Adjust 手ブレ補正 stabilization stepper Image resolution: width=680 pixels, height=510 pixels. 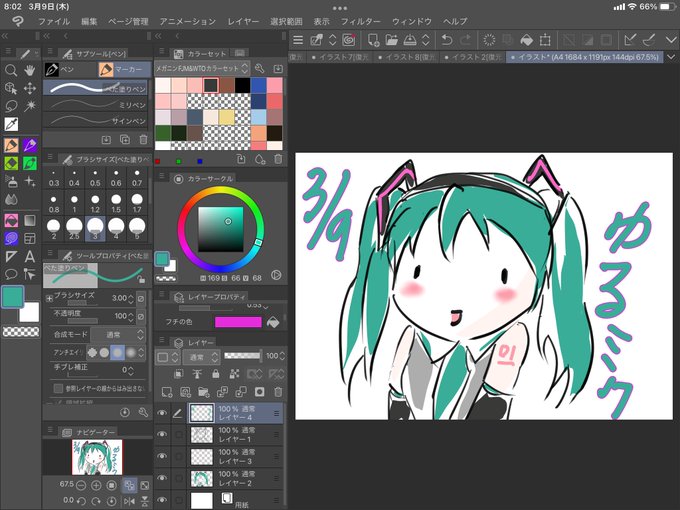click(x=131, y=370)
